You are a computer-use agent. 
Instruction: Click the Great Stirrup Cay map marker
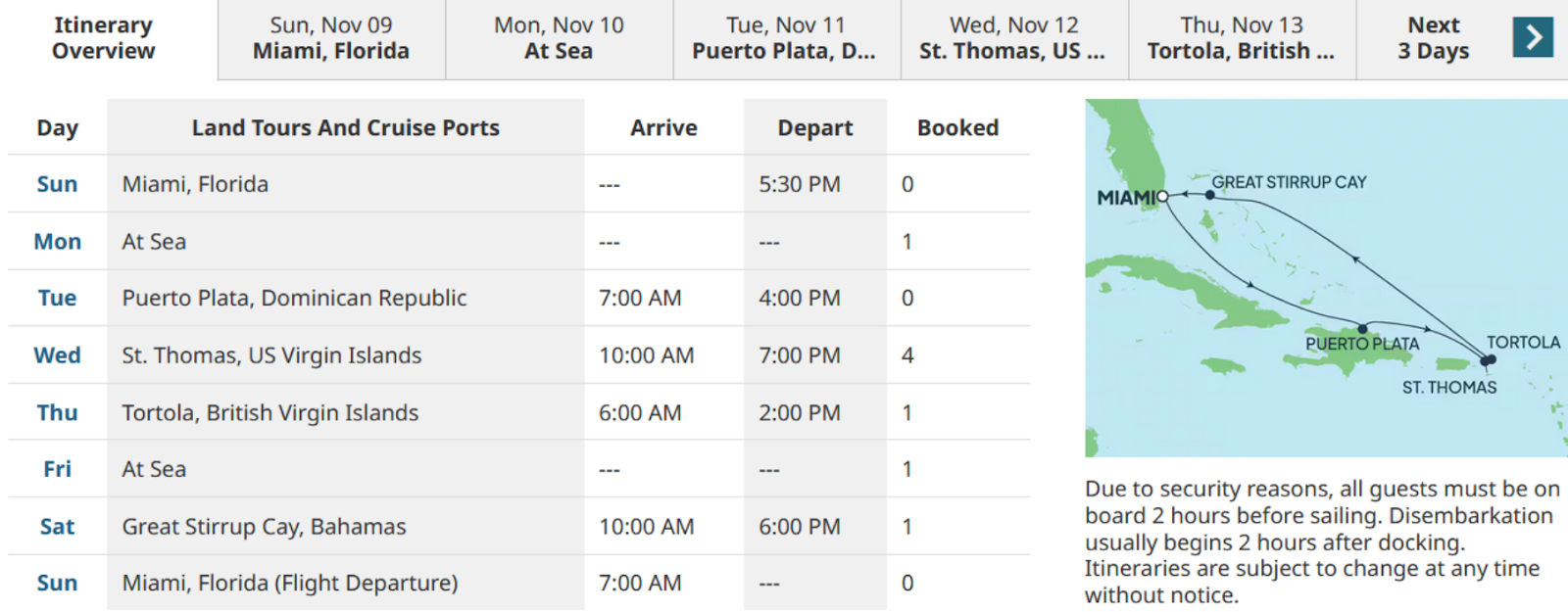(x=1210, y=195)
